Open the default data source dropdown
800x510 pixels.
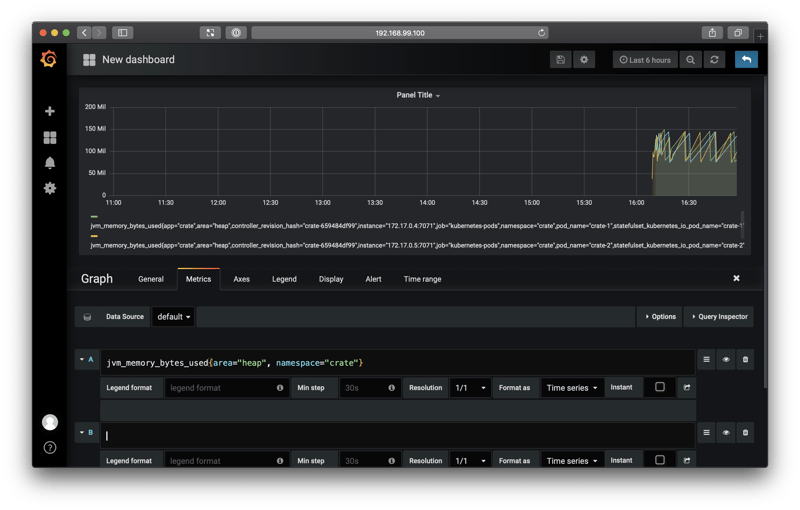click(174, 317)
